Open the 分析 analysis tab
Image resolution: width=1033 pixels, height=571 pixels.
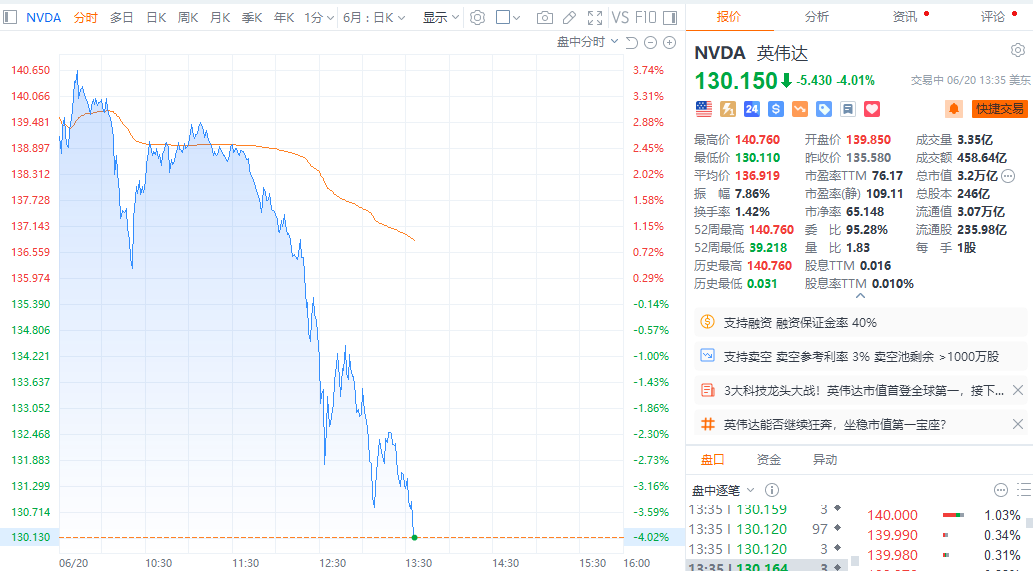(x=817, y=16)
